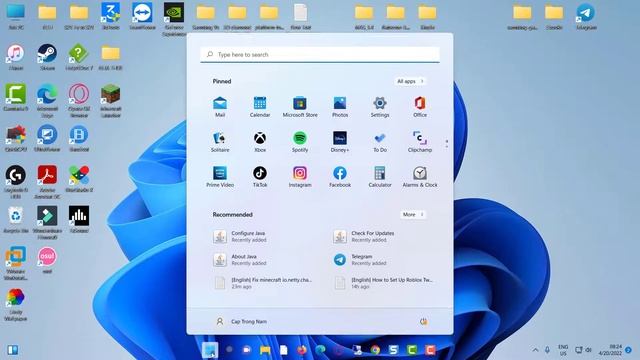Open the Widgets icon on the taskbar
Screen dimensions: 640x360
[x=13, y=350]
